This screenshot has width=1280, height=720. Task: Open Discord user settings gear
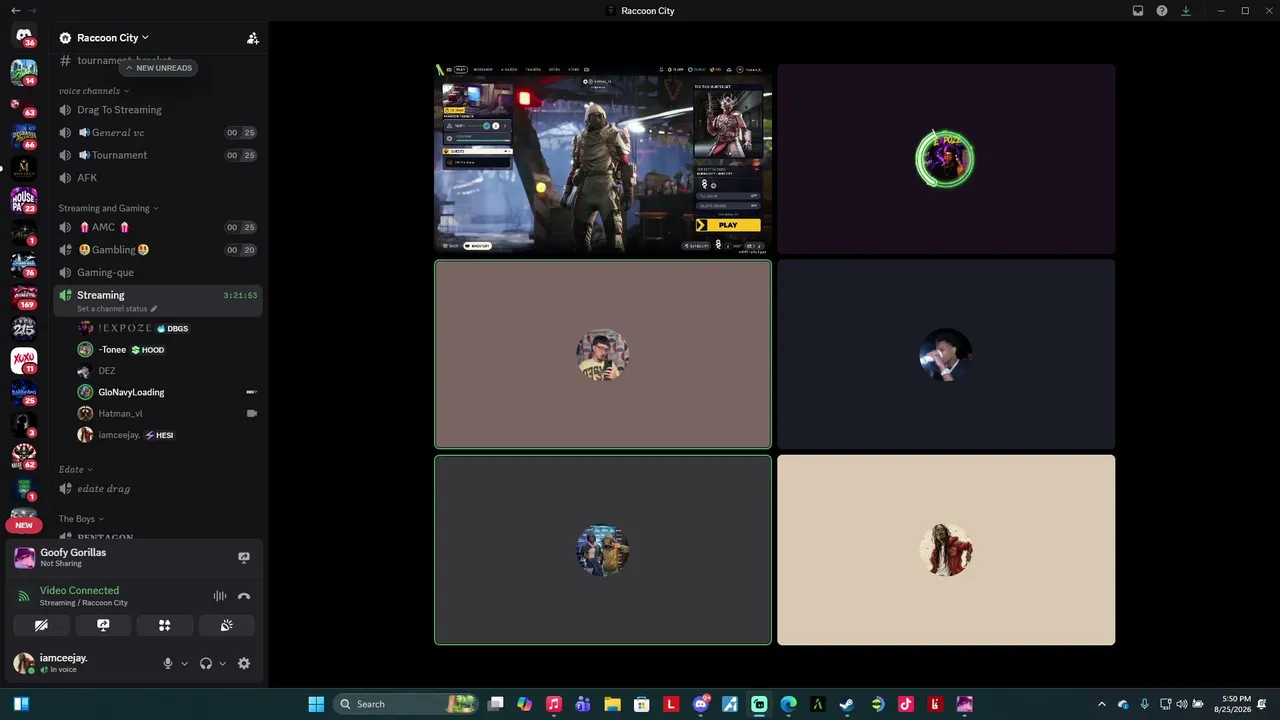(244, 663)
